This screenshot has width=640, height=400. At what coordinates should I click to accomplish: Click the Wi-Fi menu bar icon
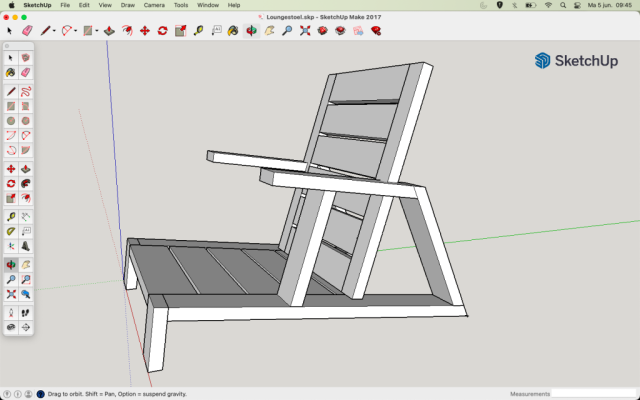(548, 5)
